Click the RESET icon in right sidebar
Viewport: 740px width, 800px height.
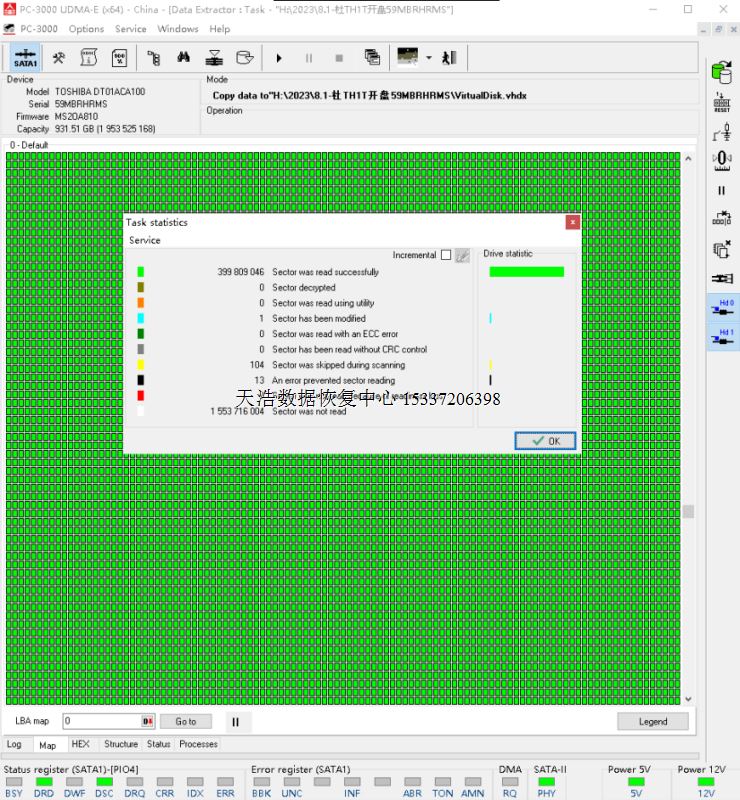(x=721, y=102)
